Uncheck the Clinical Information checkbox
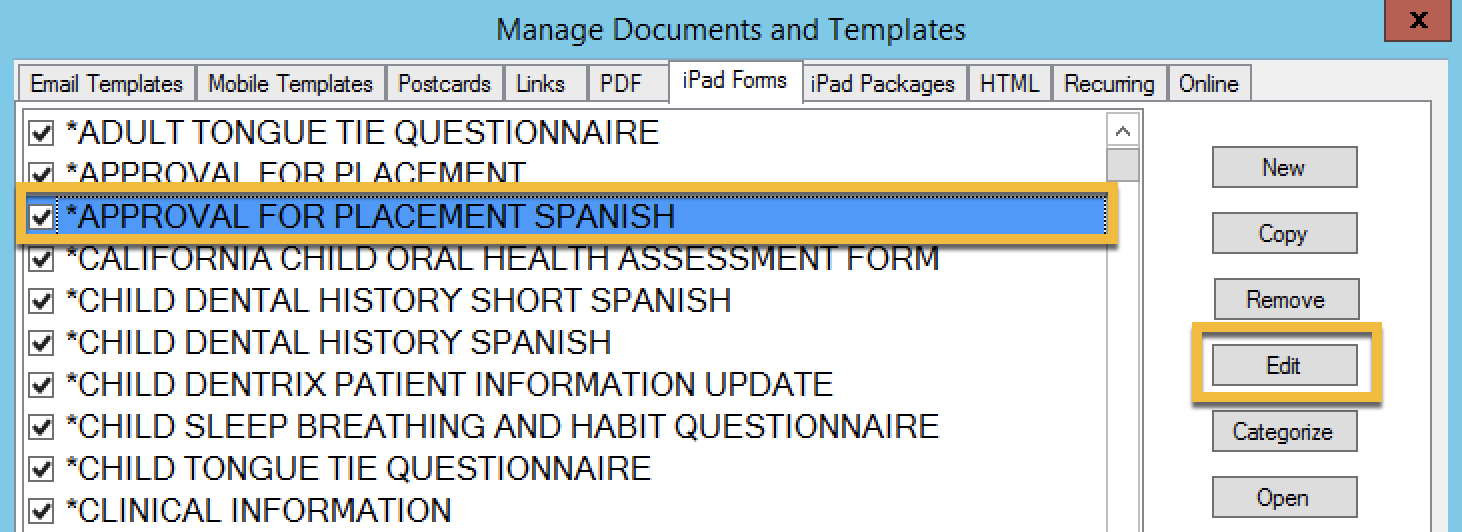This screenshot has height=532, width=1462. point(41,511)
